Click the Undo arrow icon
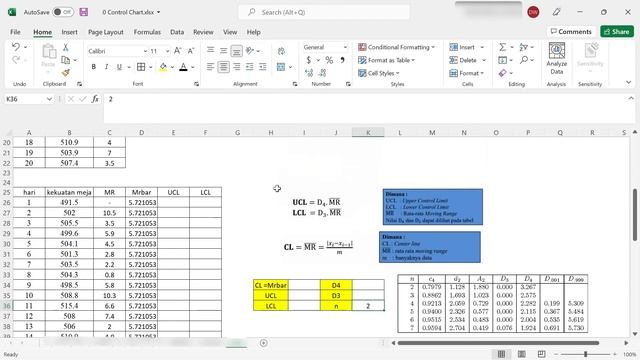The image size is (640, 360). pos(16,47)
